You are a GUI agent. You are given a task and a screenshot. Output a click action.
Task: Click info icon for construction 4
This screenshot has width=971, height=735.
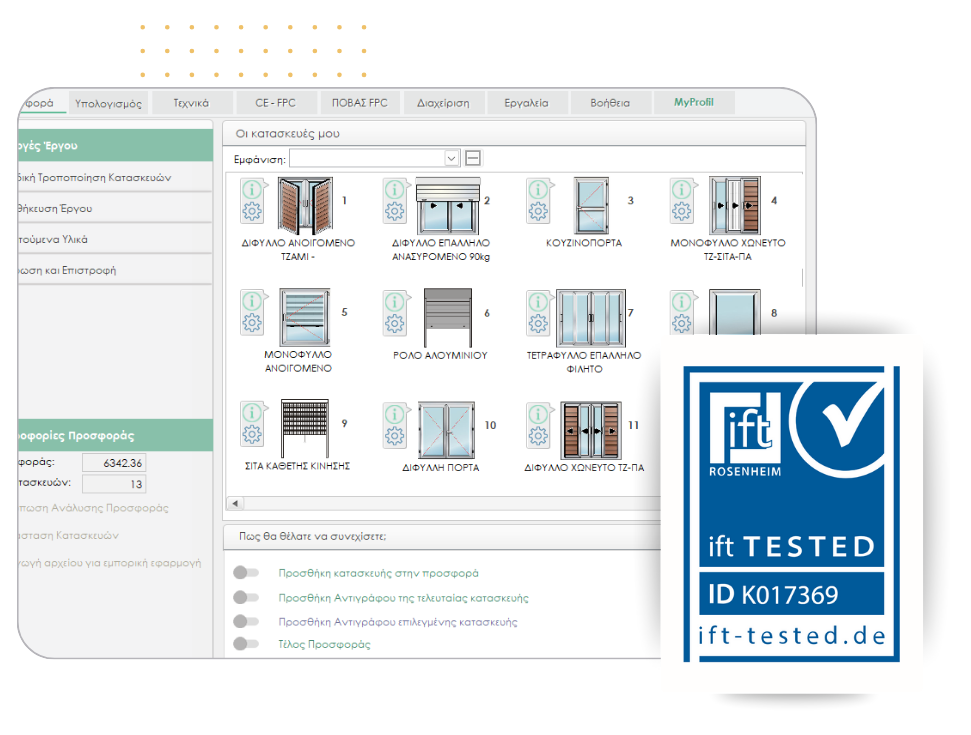coord(682,188)
